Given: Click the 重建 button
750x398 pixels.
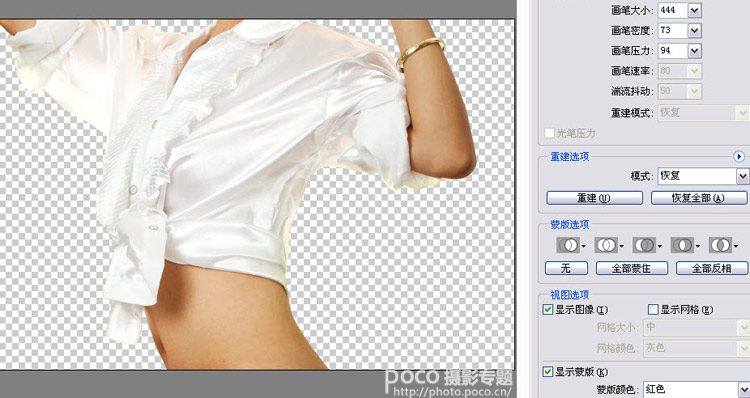Looking at the screenshot, I should click(x=595, y=198).
